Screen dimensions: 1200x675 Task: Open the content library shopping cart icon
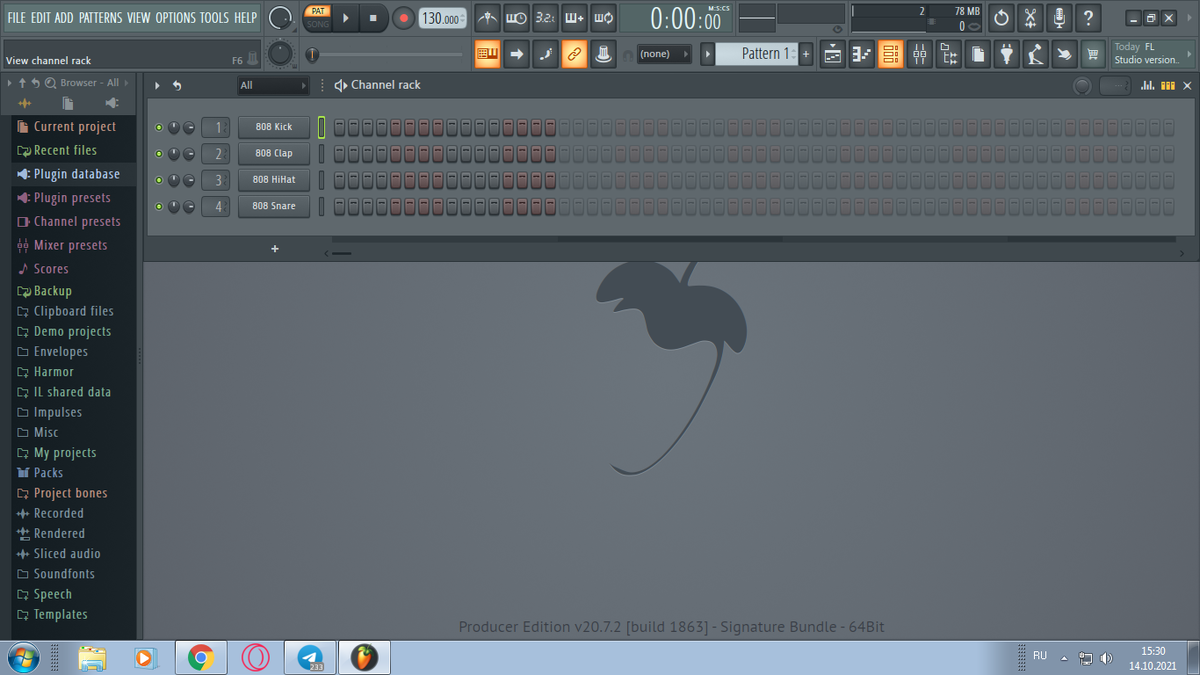[1094, 54]
